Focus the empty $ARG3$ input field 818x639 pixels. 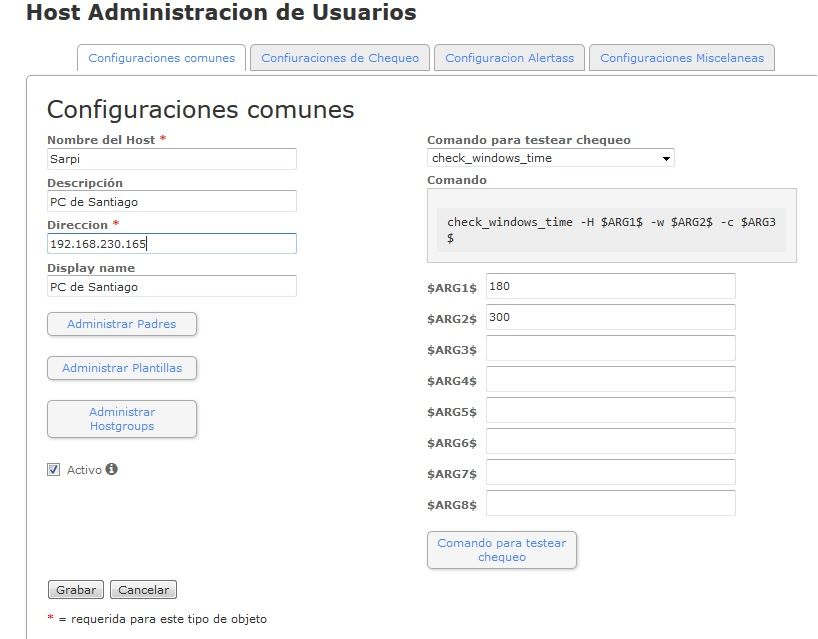click(x=610, y=348)
